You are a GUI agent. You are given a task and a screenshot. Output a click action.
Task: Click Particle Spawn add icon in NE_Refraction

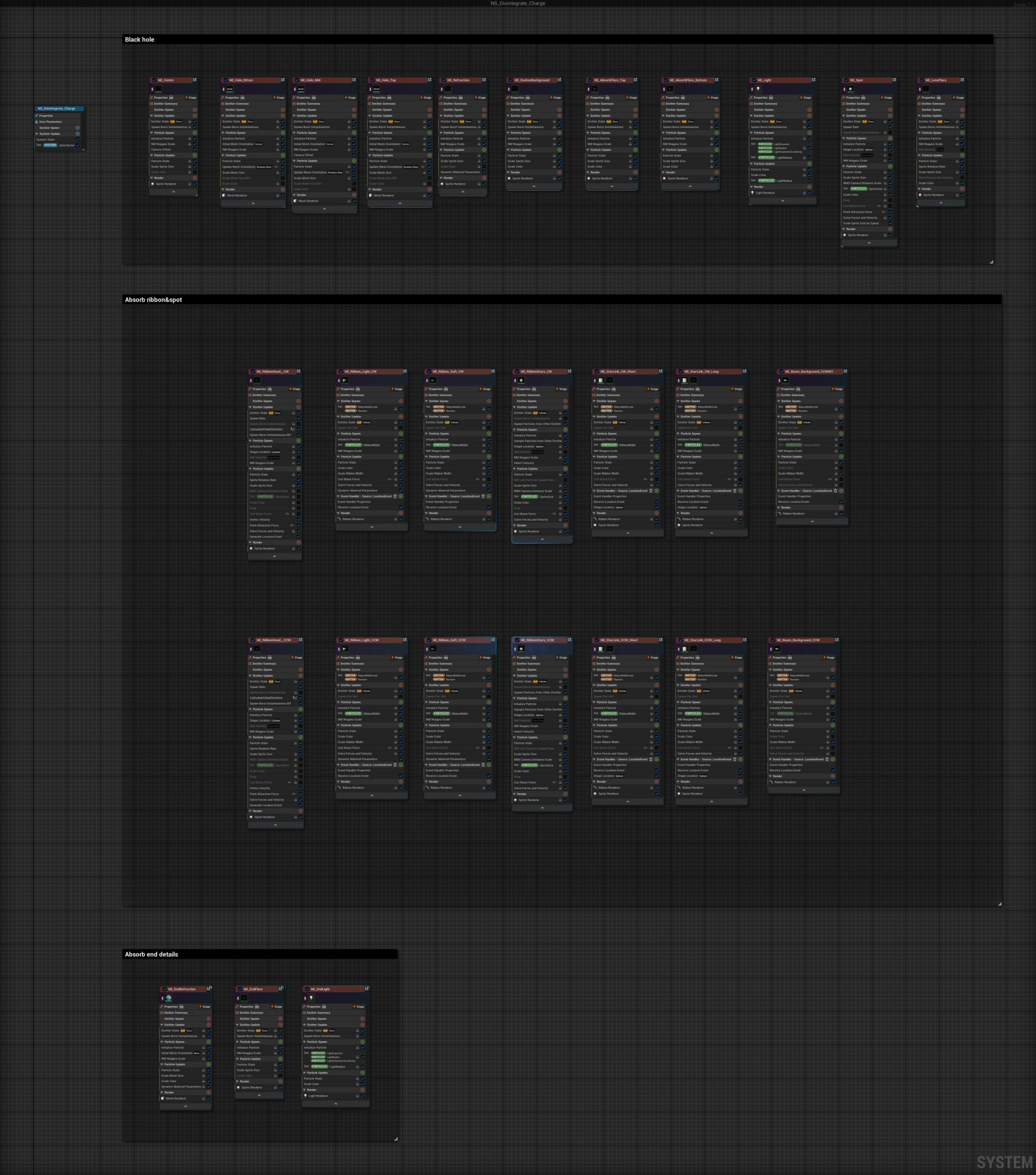pos(484,133)
